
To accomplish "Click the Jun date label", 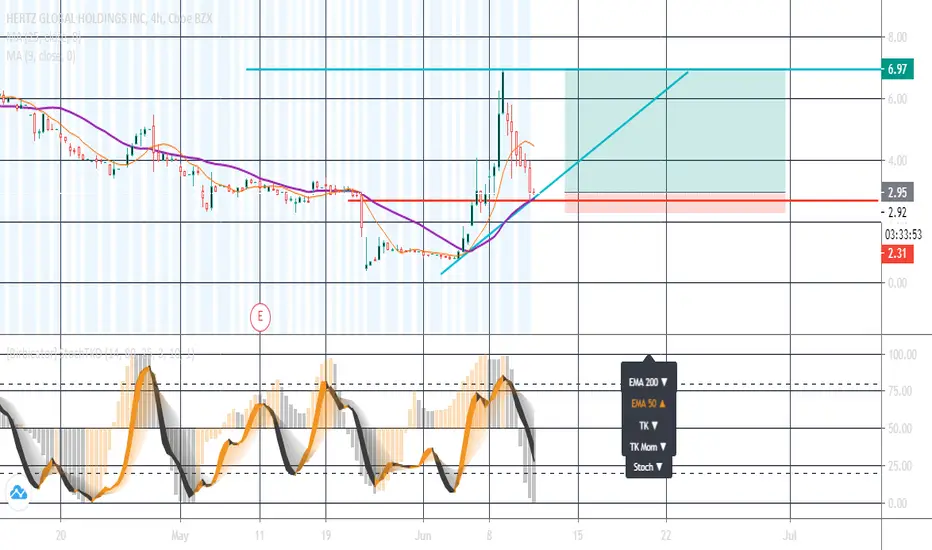I will coord(423,536).
